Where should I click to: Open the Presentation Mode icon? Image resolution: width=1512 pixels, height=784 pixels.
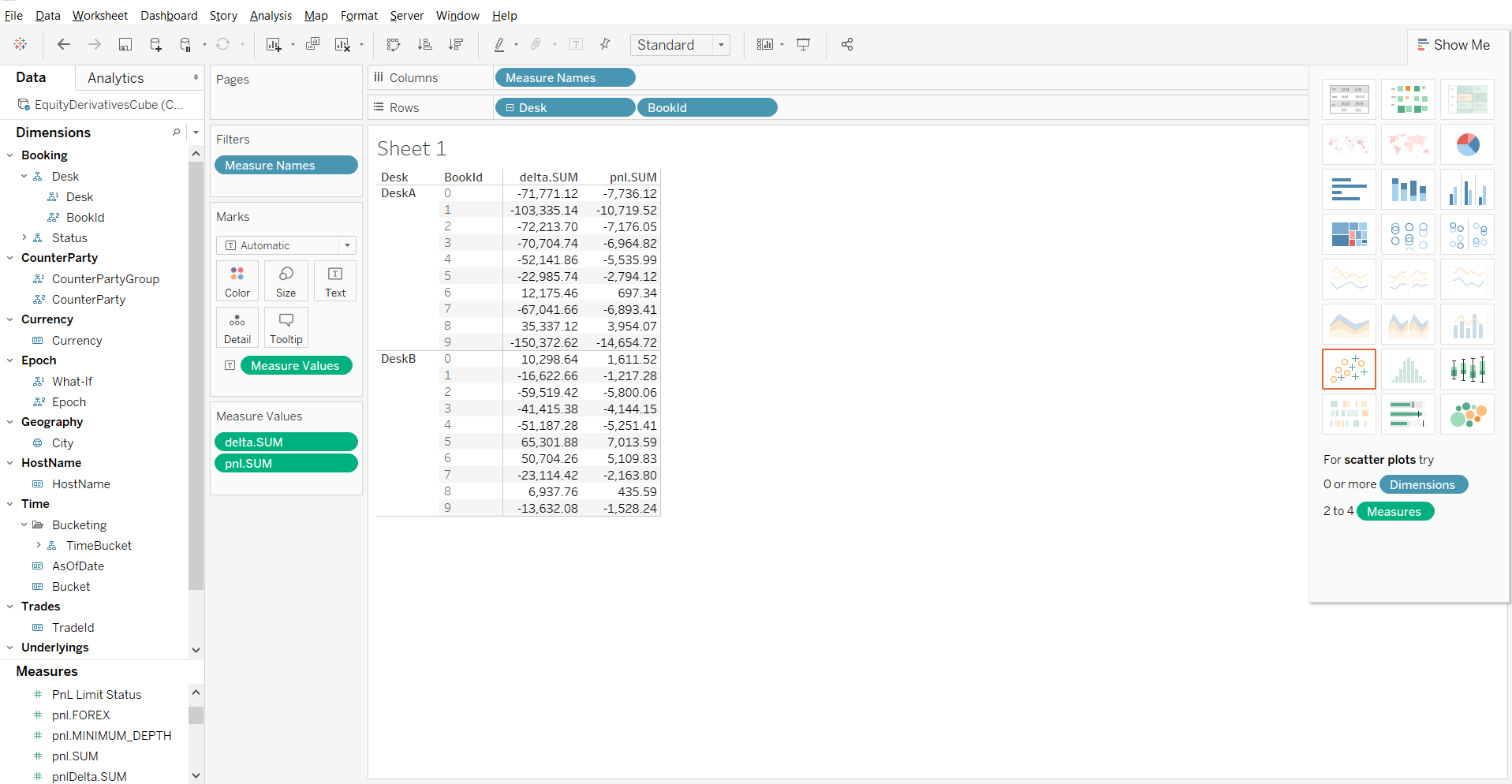[x=803, y=44]
